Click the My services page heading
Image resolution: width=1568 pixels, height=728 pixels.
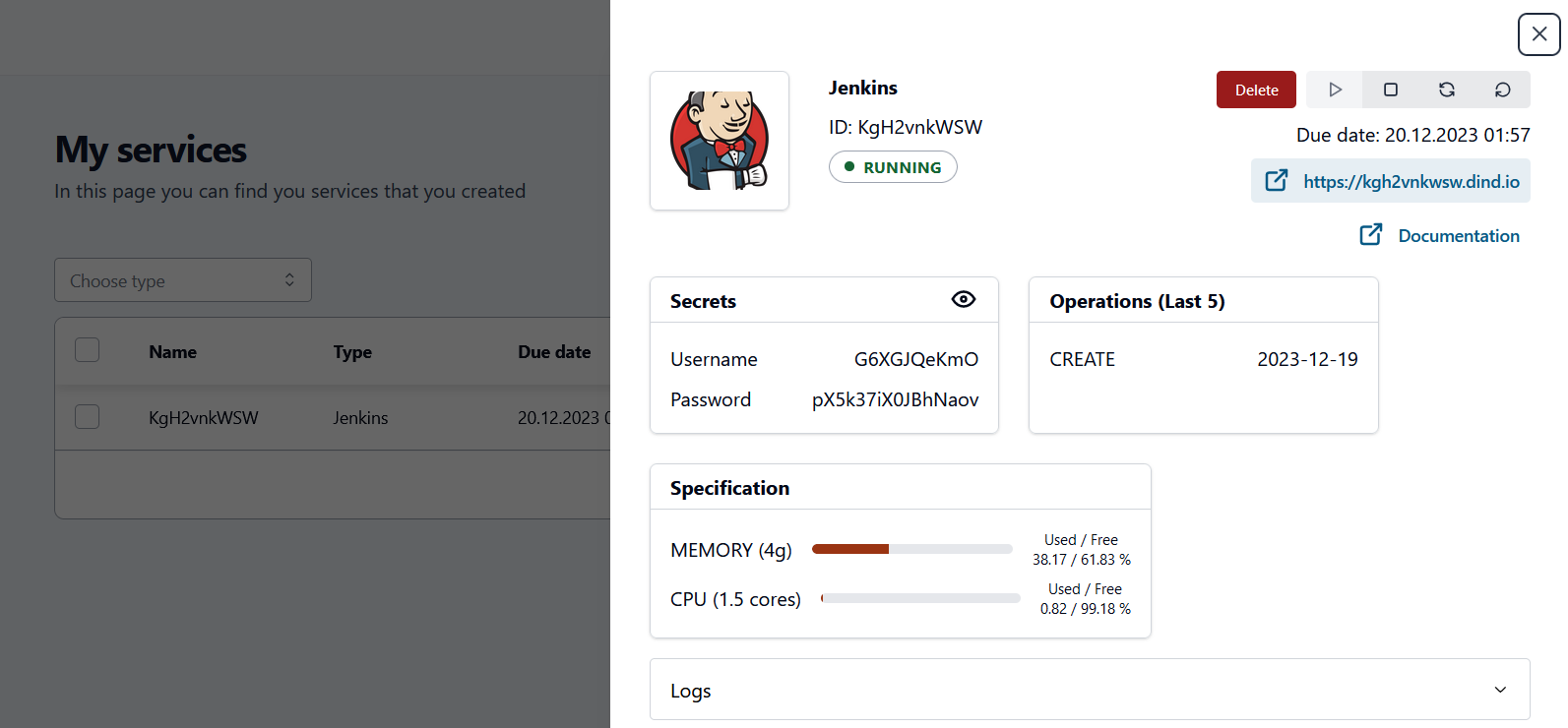click(x=151, y=150)
